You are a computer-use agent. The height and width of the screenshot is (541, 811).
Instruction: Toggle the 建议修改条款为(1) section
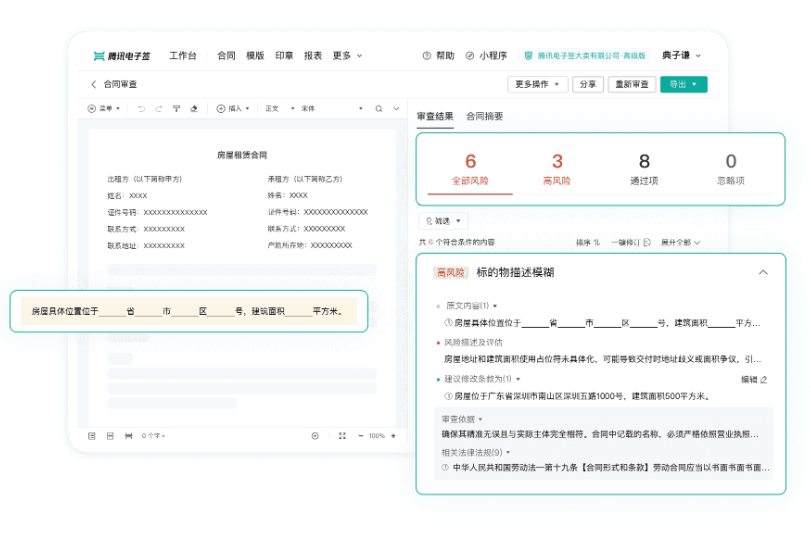(x=482, y=379)
